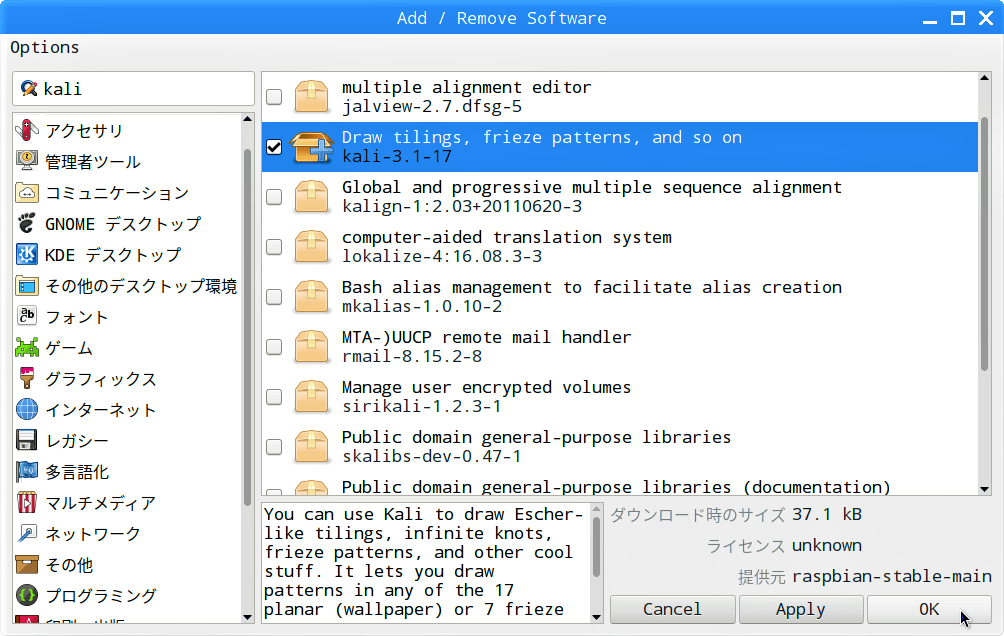Select 'computer-aided translation system' package row

coord(620,247)
